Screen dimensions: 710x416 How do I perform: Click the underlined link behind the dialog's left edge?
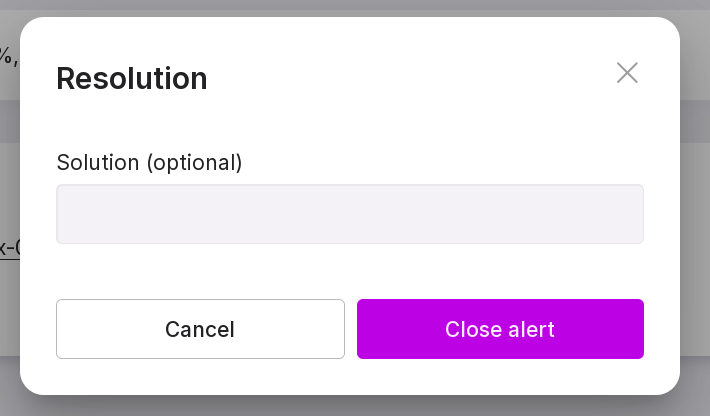coord(9,248)
